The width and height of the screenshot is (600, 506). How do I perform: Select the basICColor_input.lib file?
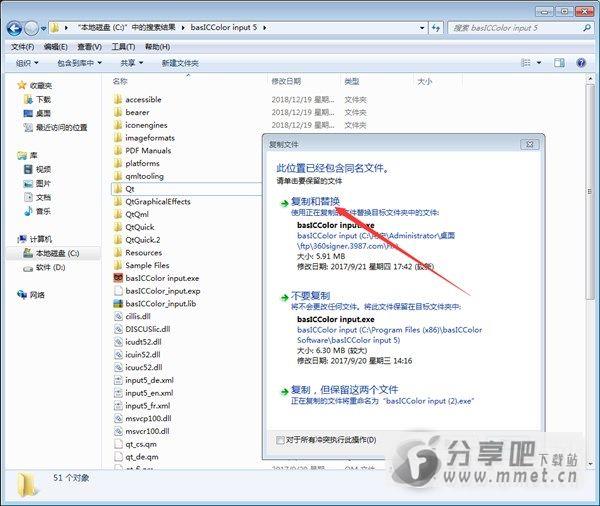(x=155, y=304)
